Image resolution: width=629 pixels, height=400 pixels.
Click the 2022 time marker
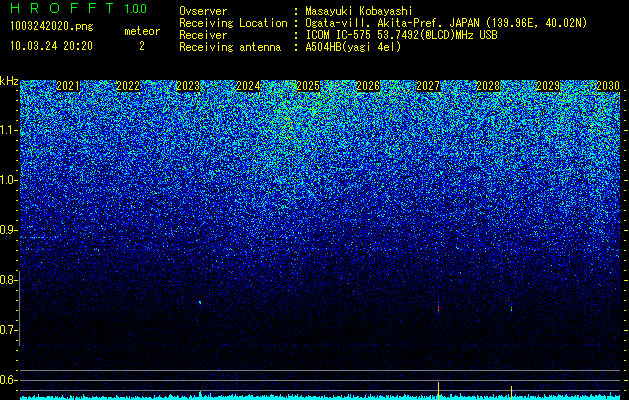[x=128, y=86]
